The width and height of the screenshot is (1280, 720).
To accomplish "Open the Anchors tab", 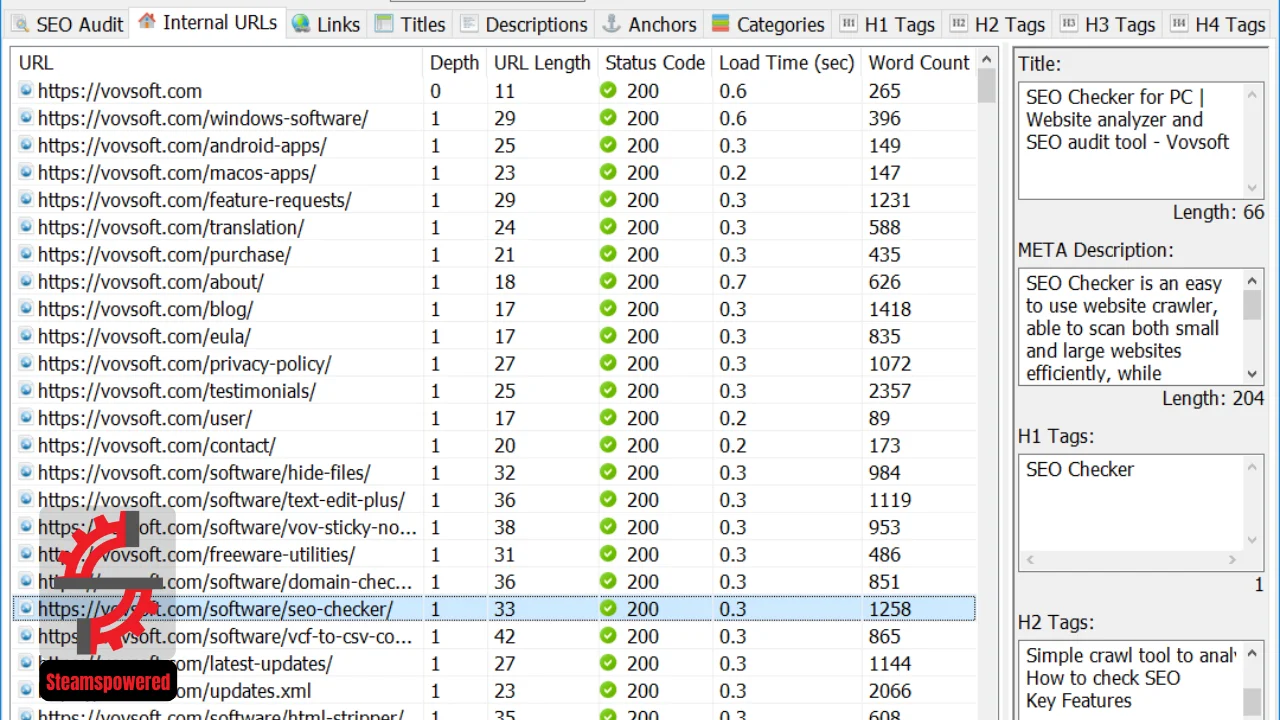I will point(649,24).
